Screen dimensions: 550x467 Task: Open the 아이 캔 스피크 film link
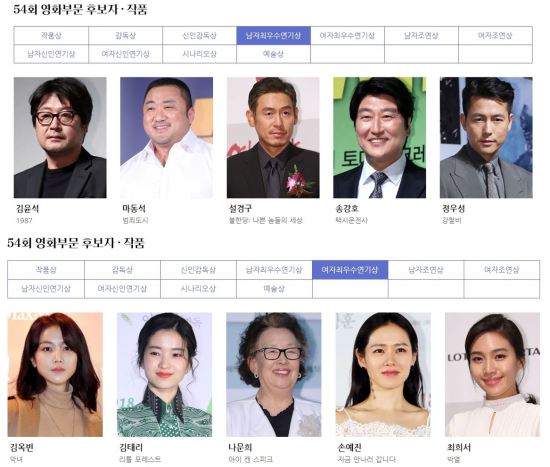click(x=250, y=459)
